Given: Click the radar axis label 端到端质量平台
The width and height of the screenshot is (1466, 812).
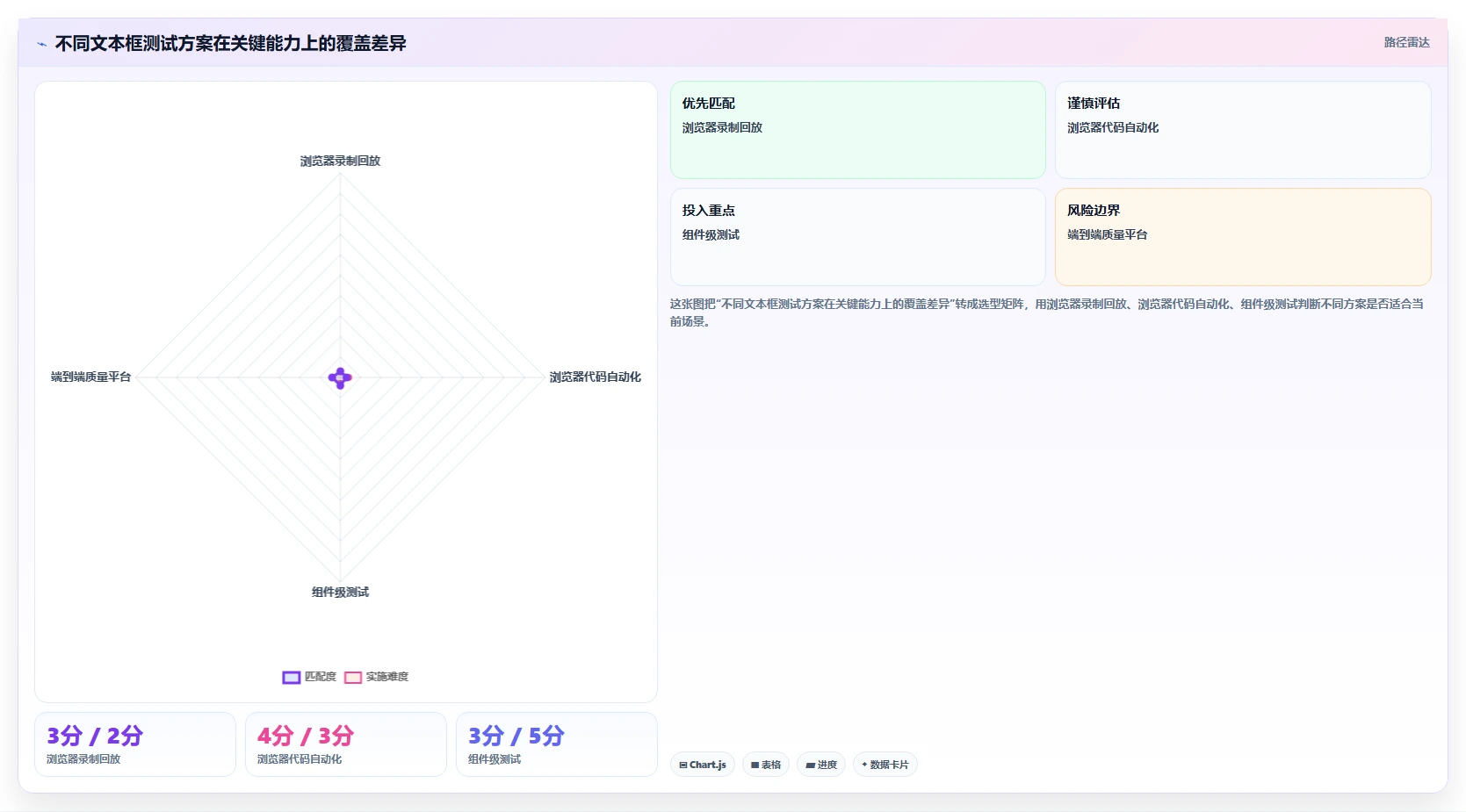Looking at the screenshot, I should (90, 377).
